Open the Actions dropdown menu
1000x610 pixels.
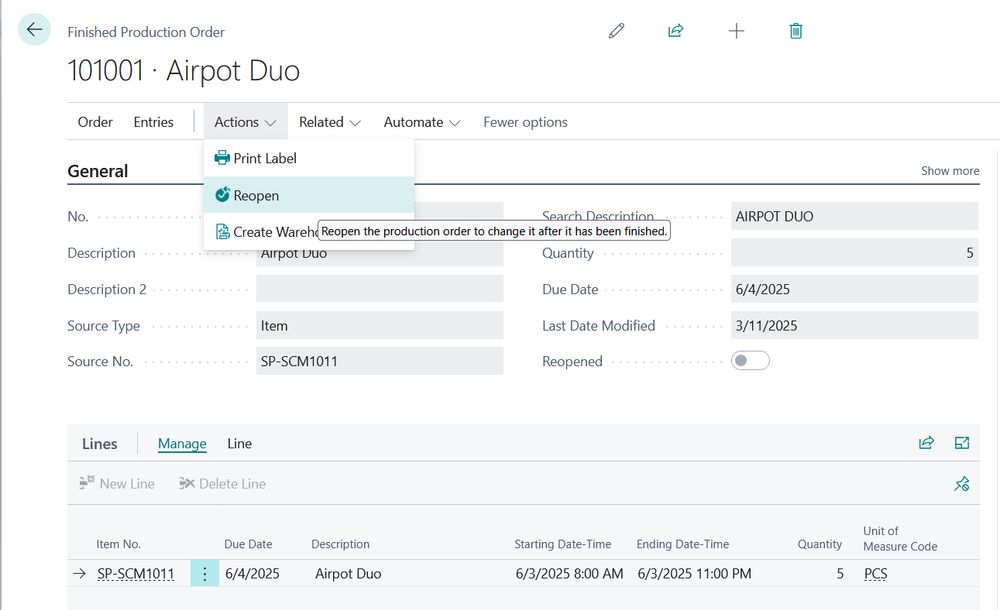[x=246, y=122]
